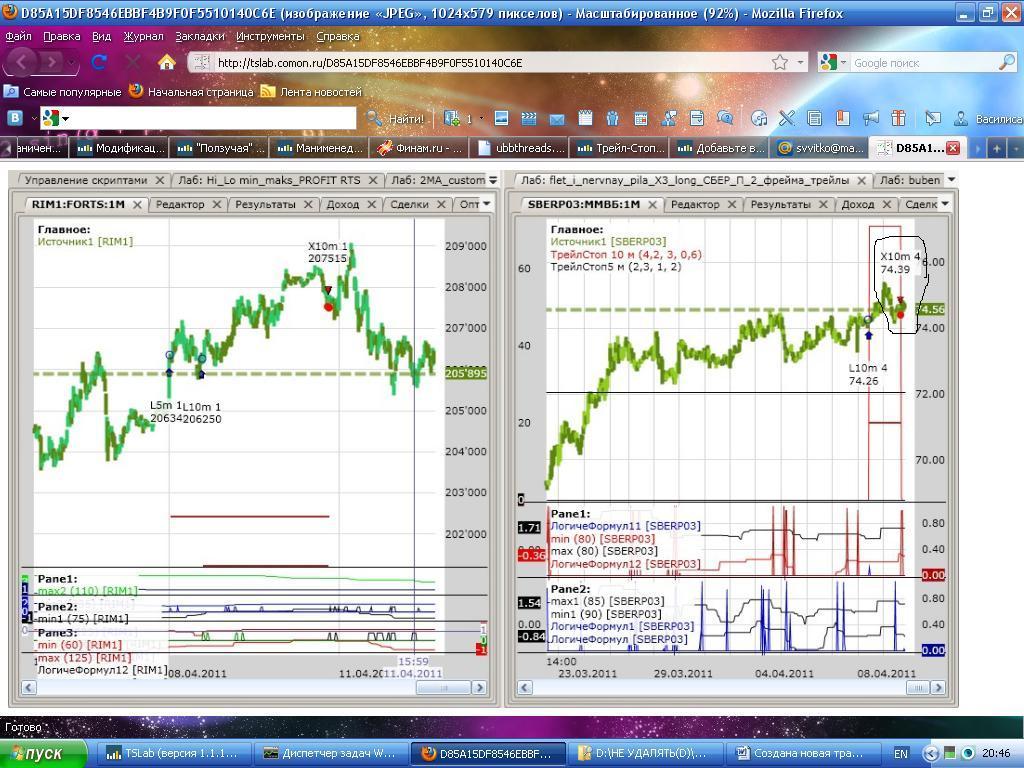The image size is (1024, 768).
Task: Click the megaphone icon in VK toolbar
Action: (871, 119)
